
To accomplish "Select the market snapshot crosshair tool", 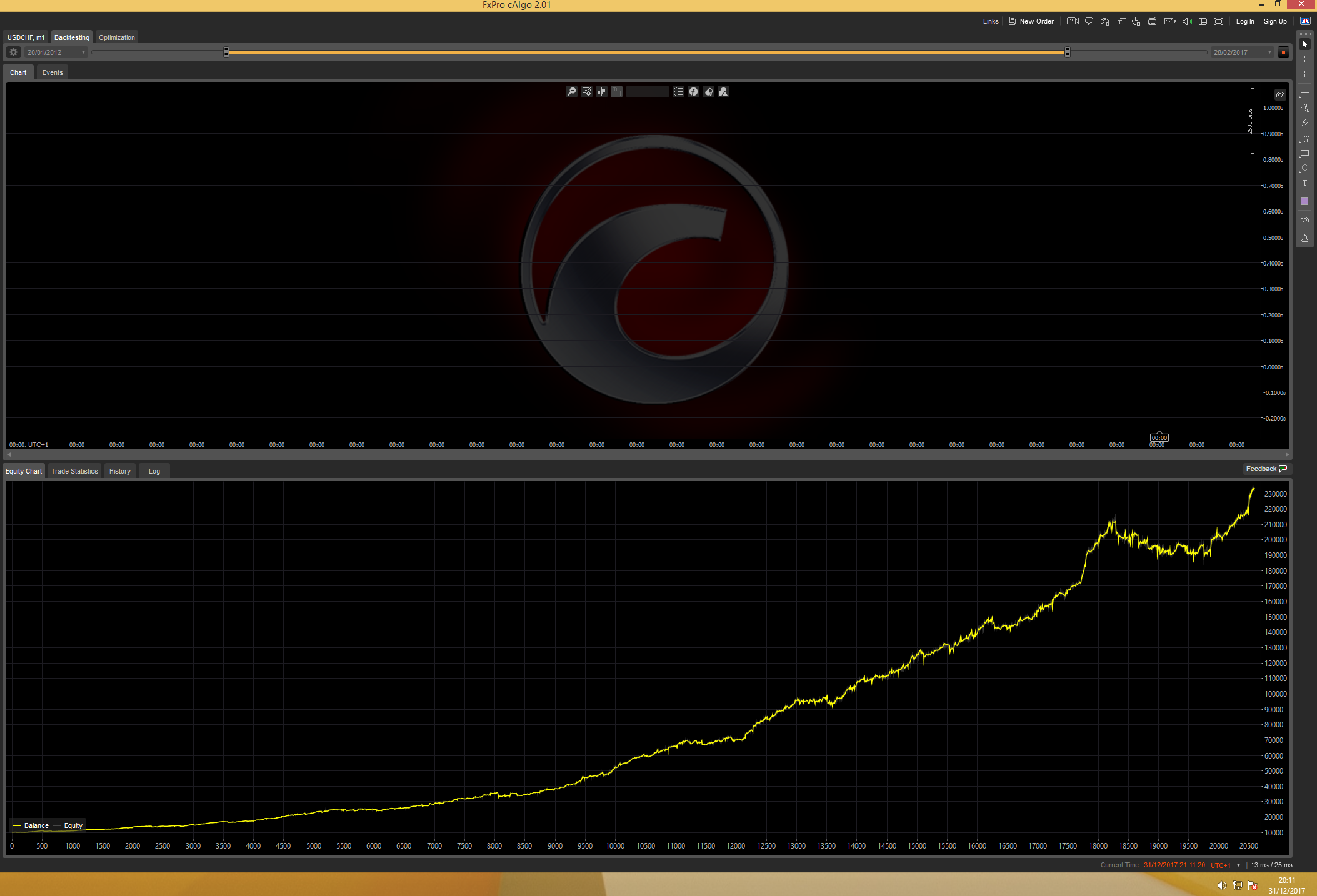I will coord(1304,74).
